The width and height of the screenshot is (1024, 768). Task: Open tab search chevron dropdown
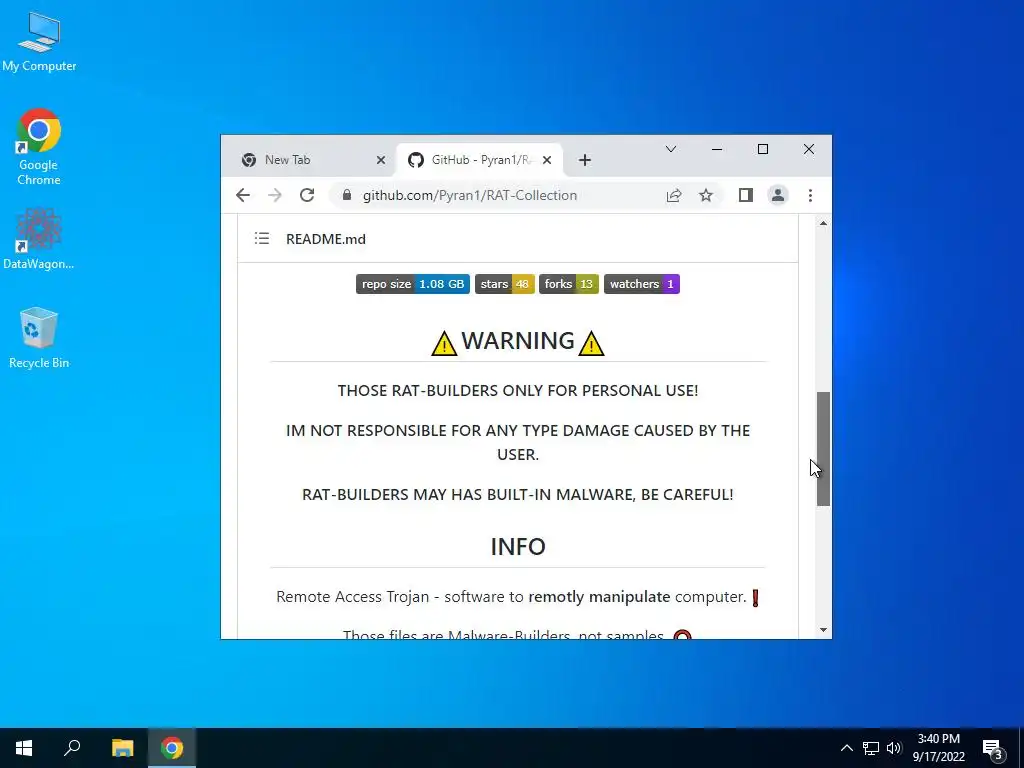tap(671, 150)
